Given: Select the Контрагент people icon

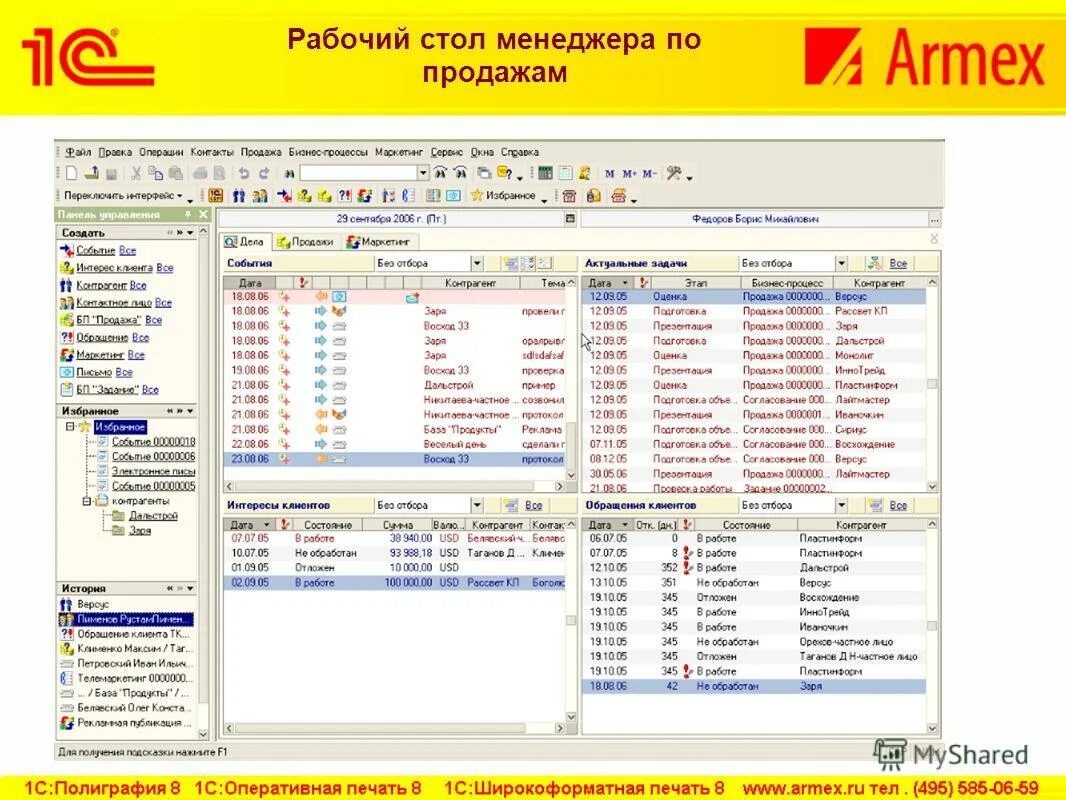Looking at the screenshot, I should point(66,284).
